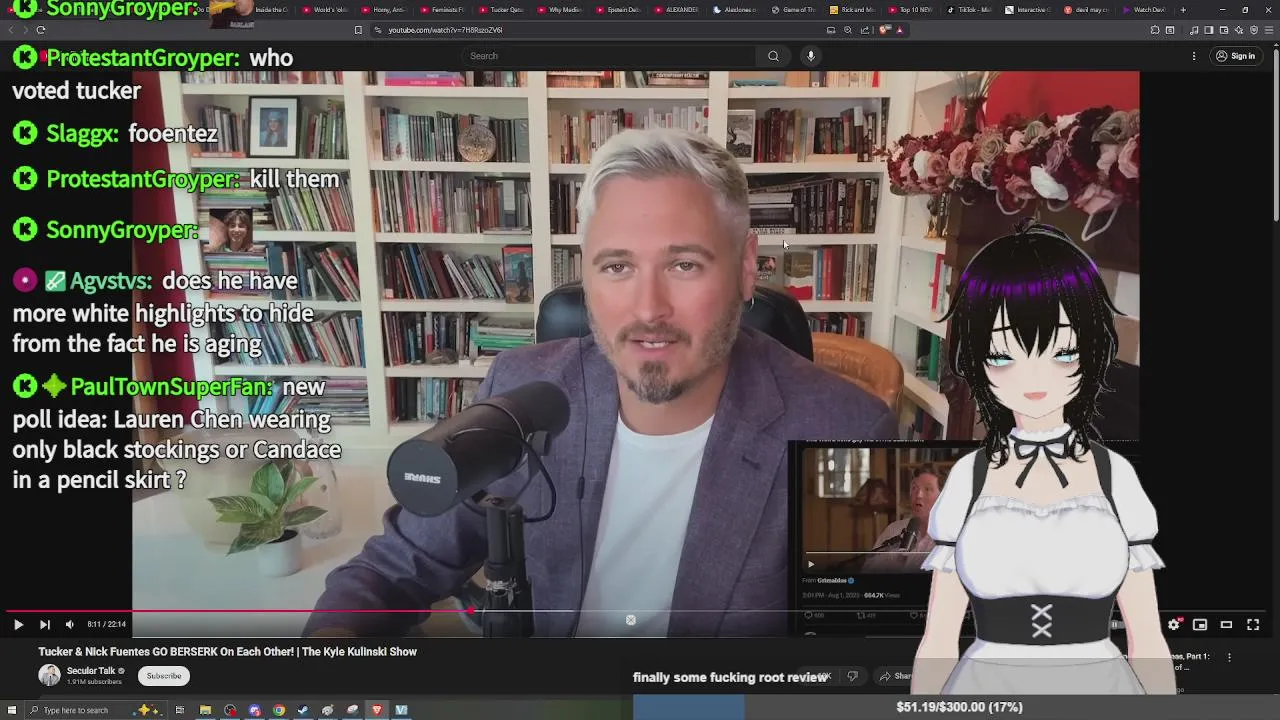Open the Secular Talk channel avatar
This screenshot has width=1280, height=720.
[x=49, y=675]
